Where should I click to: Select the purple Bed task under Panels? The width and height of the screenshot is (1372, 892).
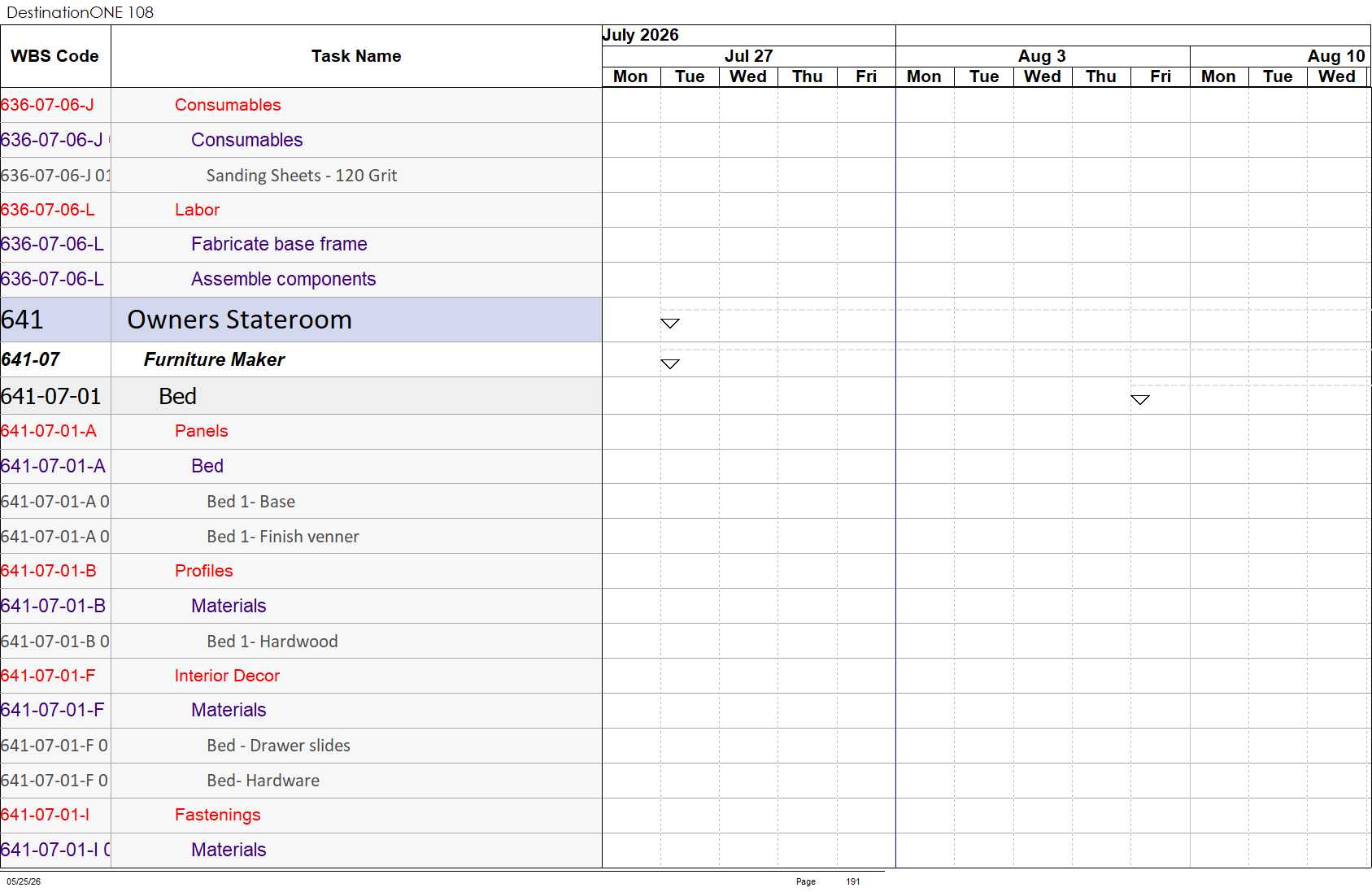pos(301,466)
